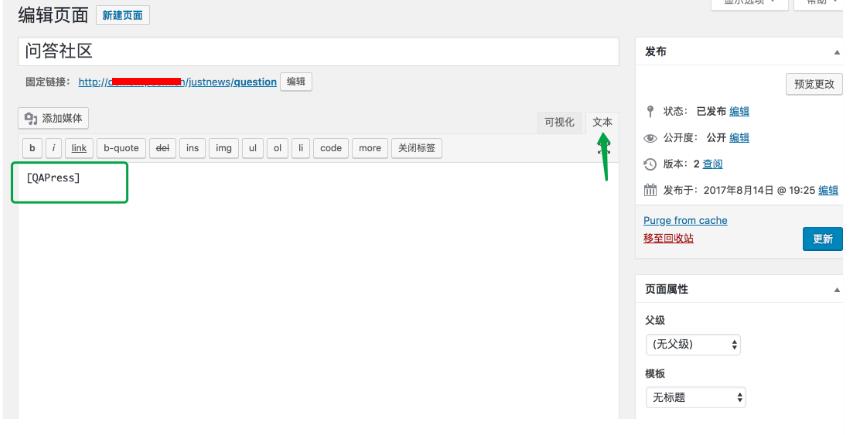Click the calendar icon beside 发布于
Image resolution: width=867 pixels, height=435 pixels.
tap(650, 191)
